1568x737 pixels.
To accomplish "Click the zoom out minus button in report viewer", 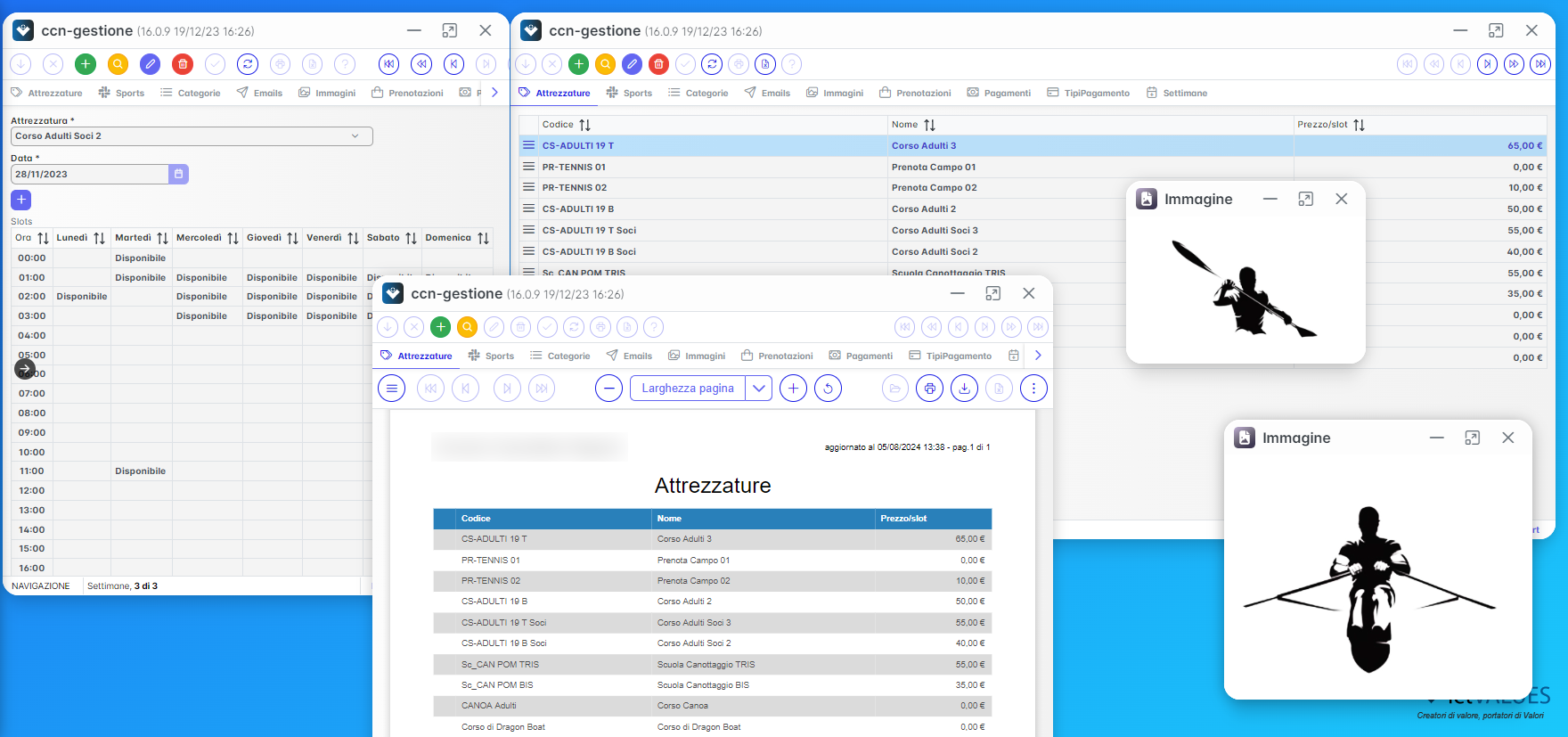I will (608, 389).
